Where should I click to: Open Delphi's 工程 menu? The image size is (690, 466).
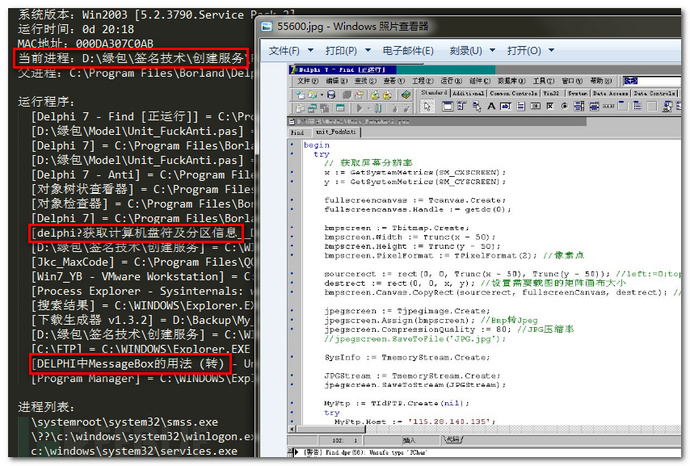423,81
